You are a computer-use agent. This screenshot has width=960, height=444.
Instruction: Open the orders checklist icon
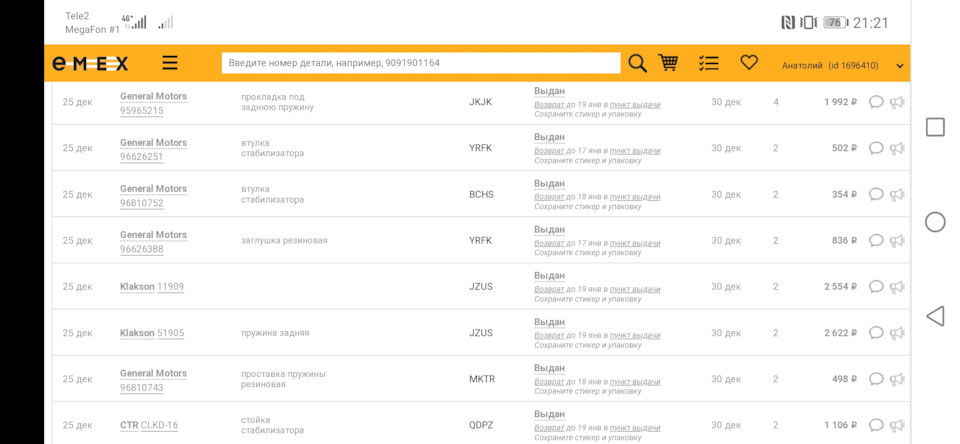(x=709, y=63)
